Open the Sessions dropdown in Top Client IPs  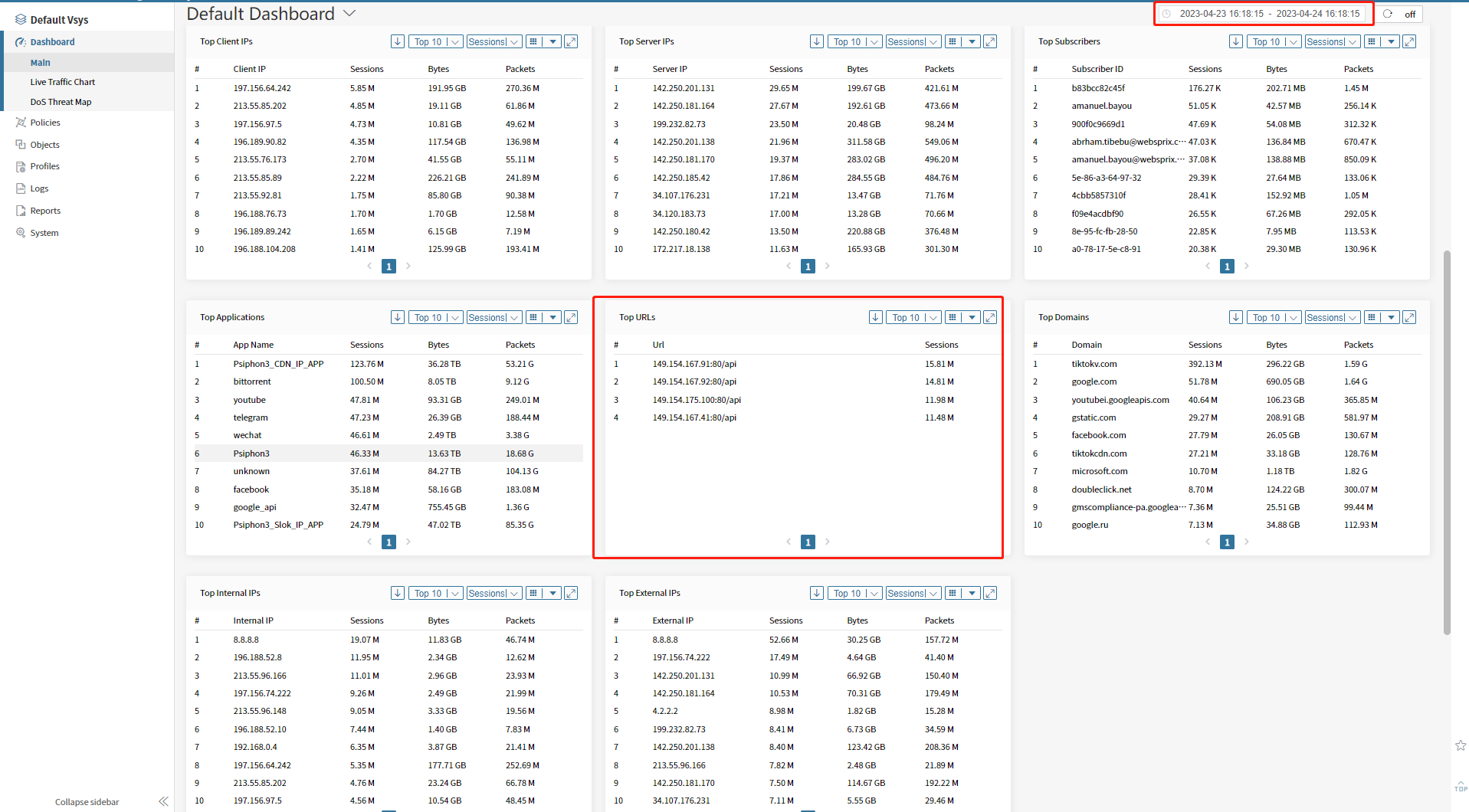pos(493,41)
